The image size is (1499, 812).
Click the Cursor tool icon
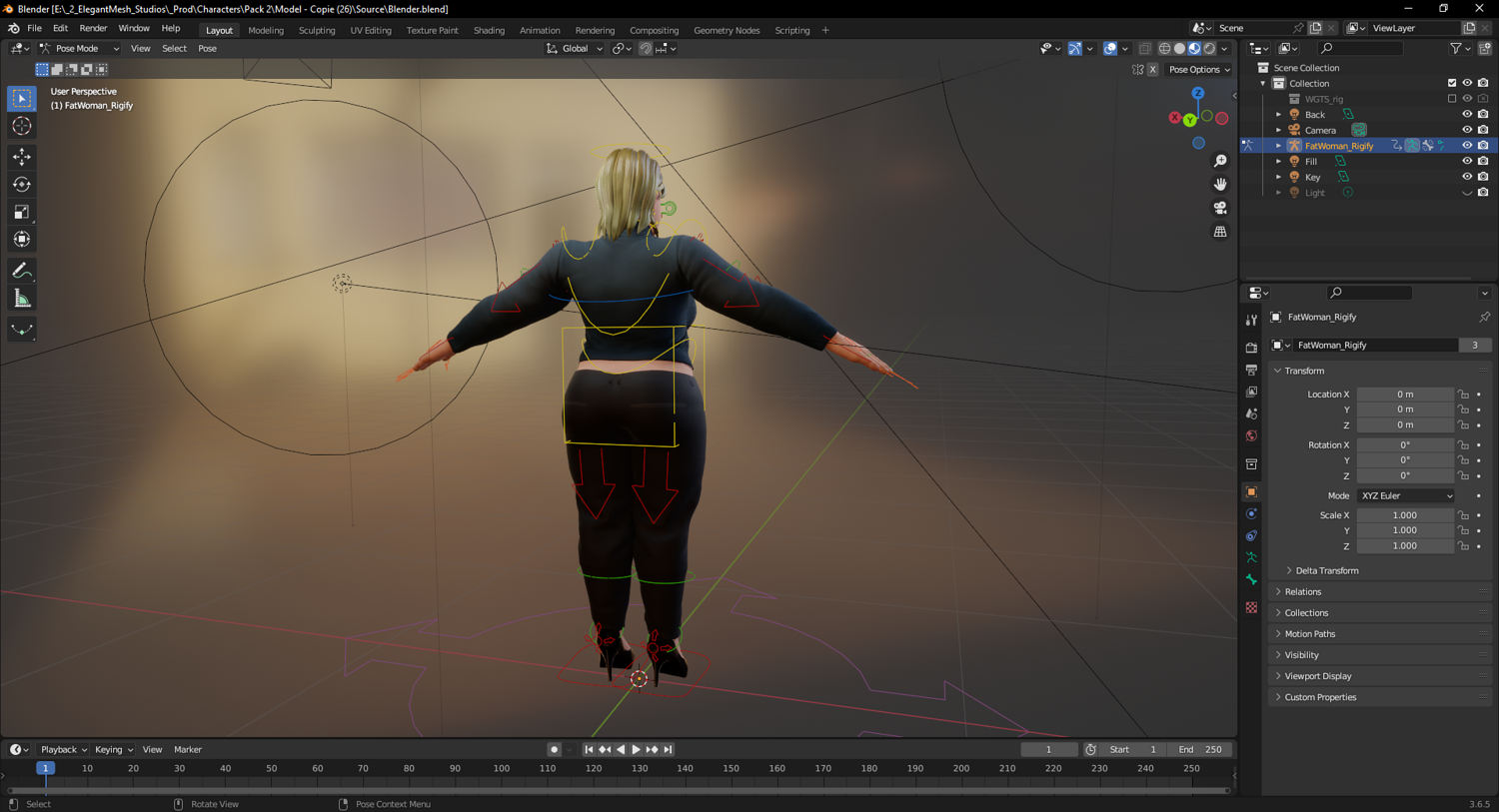point(22,126)
